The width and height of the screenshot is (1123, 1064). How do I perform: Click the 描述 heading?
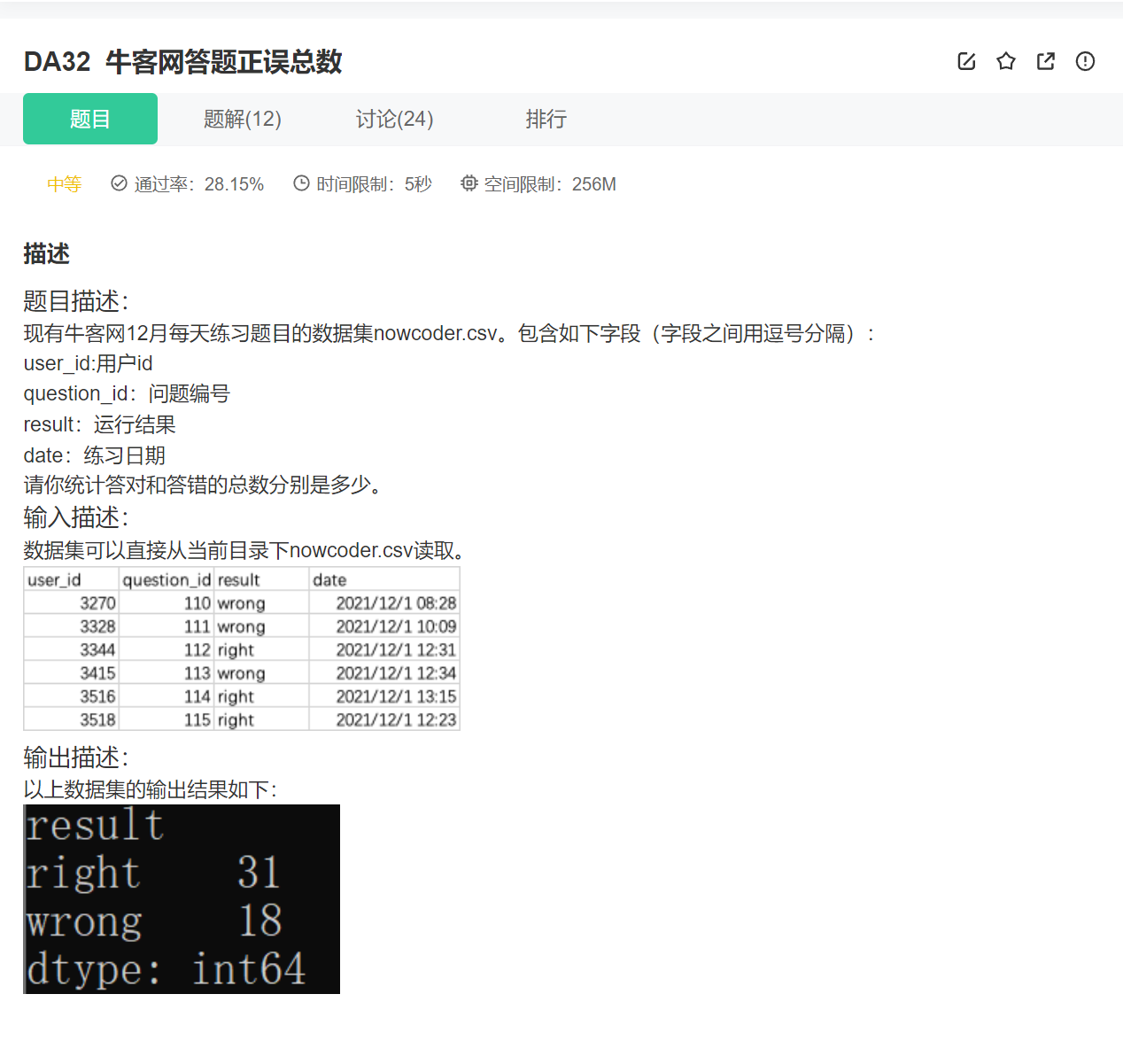pyautogui.click(x=46, y=254)
